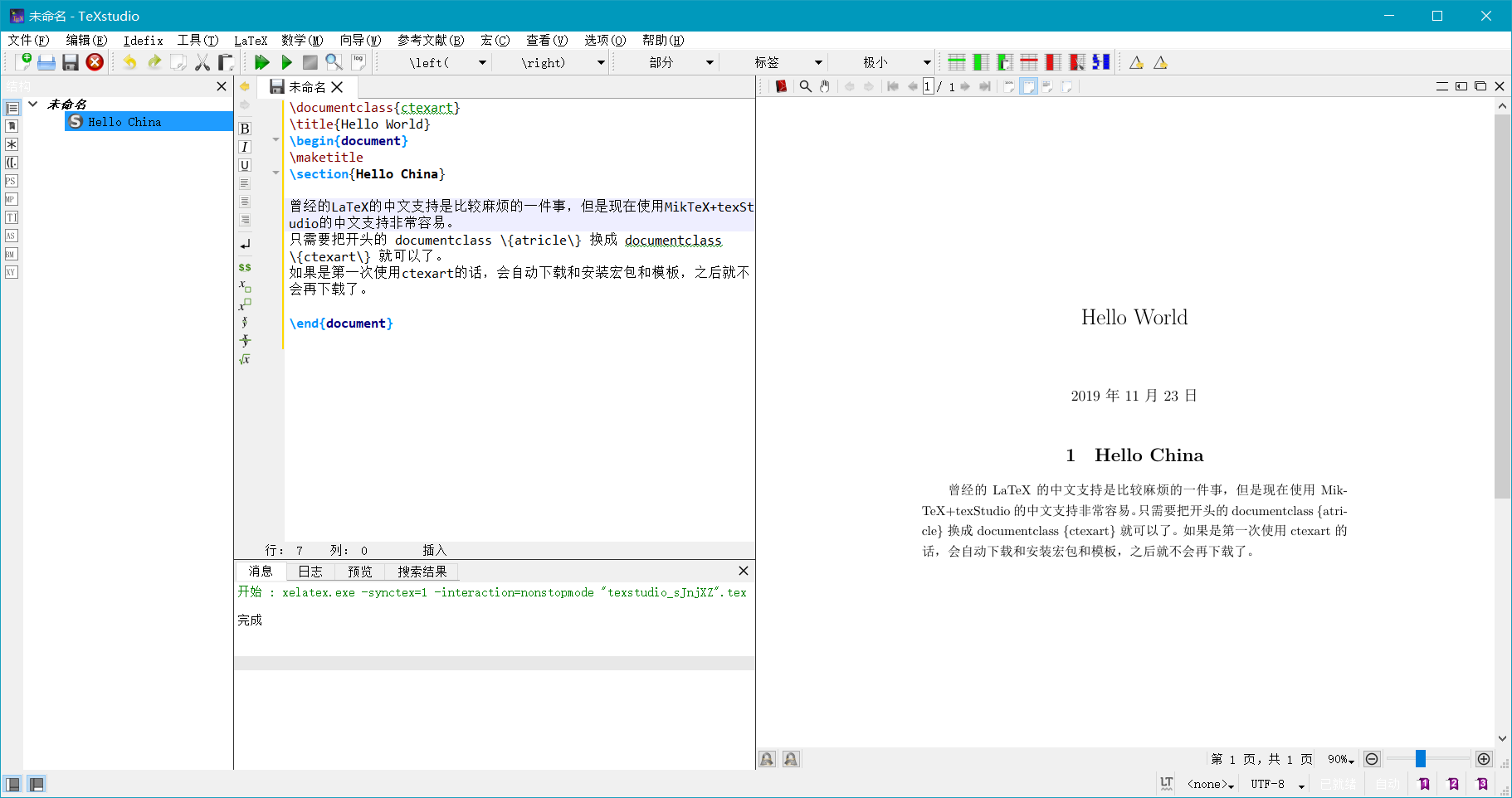Jump to last page of PDF
1512x798 pixels.
click(x=986, y=85)
